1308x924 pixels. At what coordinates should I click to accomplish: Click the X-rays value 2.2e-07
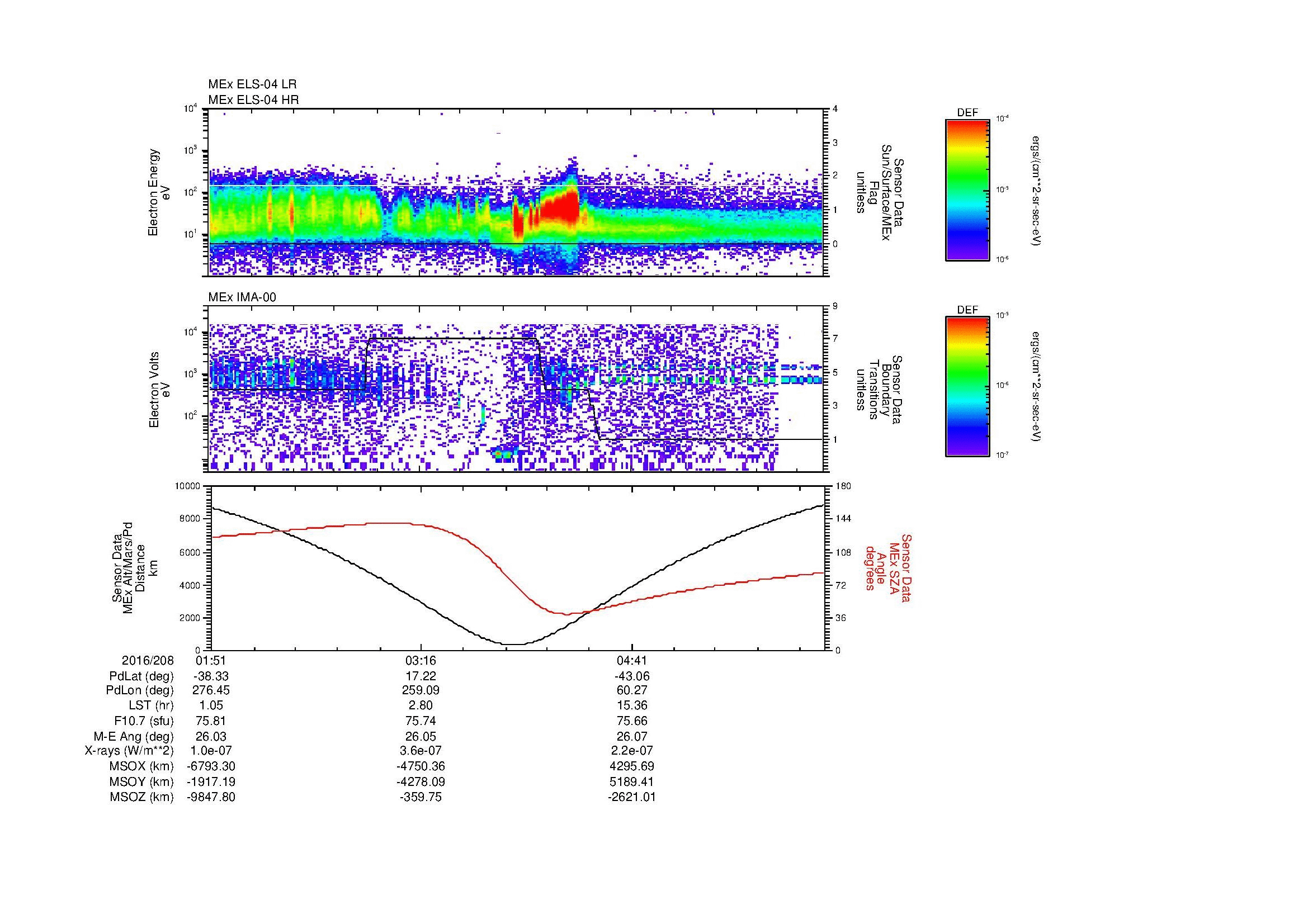[632, 751]
